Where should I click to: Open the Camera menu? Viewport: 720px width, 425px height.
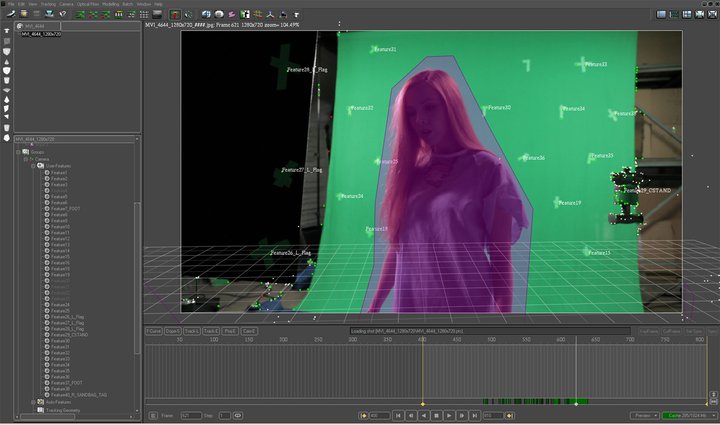[66, 4]
